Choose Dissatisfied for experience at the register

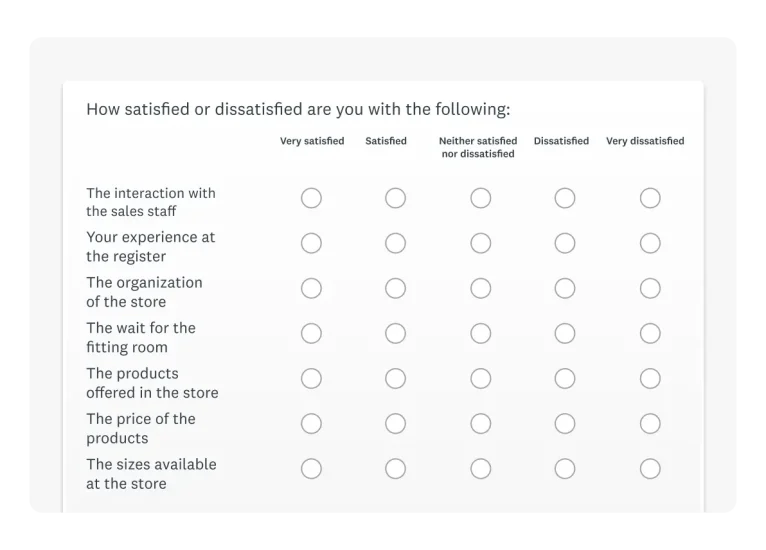(x=565, y=243)
